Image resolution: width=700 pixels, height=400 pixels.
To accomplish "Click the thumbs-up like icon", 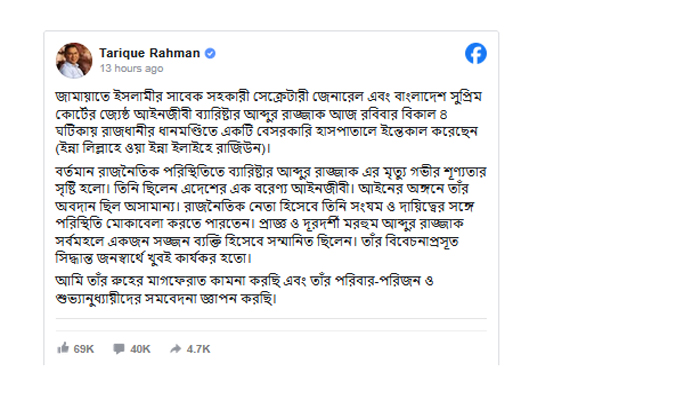I will pos(63,348).
